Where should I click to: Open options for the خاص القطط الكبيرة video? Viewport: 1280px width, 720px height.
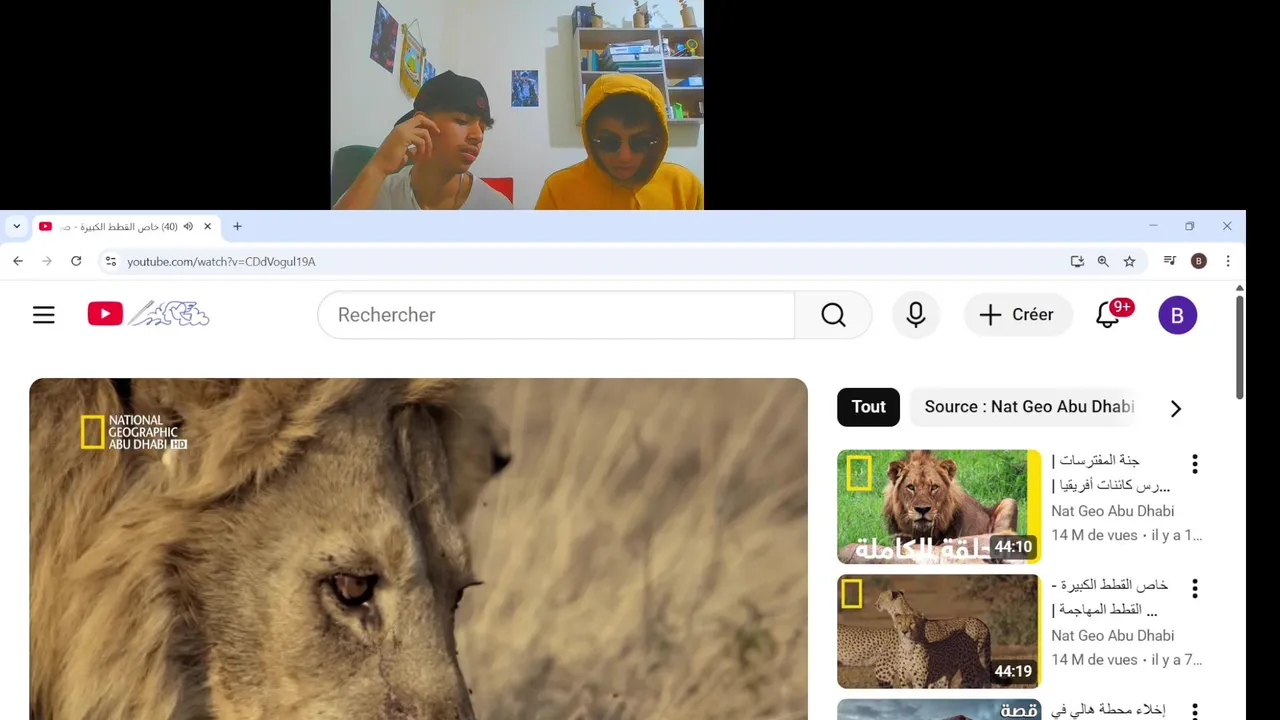point(1194,588)
